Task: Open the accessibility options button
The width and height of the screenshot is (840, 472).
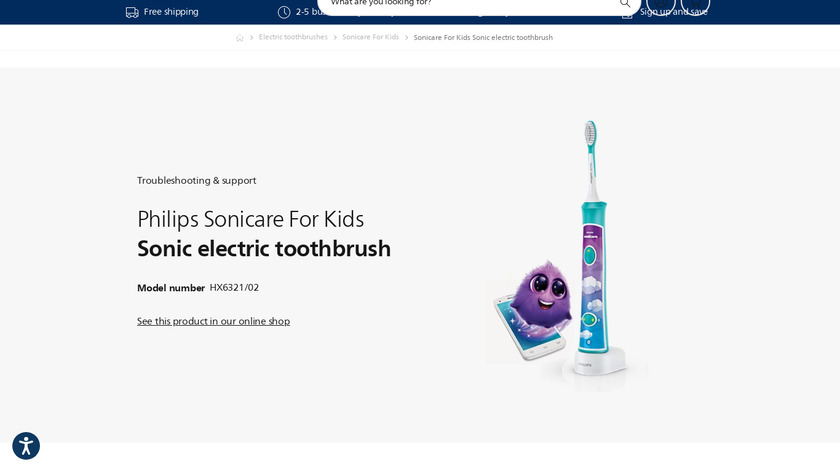Action: tap(26, 446)
